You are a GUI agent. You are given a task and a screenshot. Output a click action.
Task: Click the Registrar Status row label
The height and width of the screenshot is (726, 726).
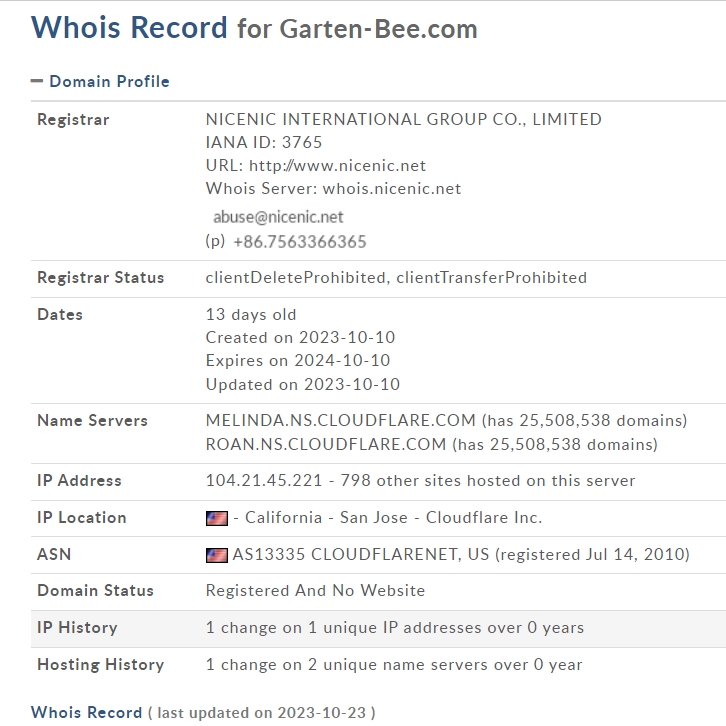tap(100, 278)
